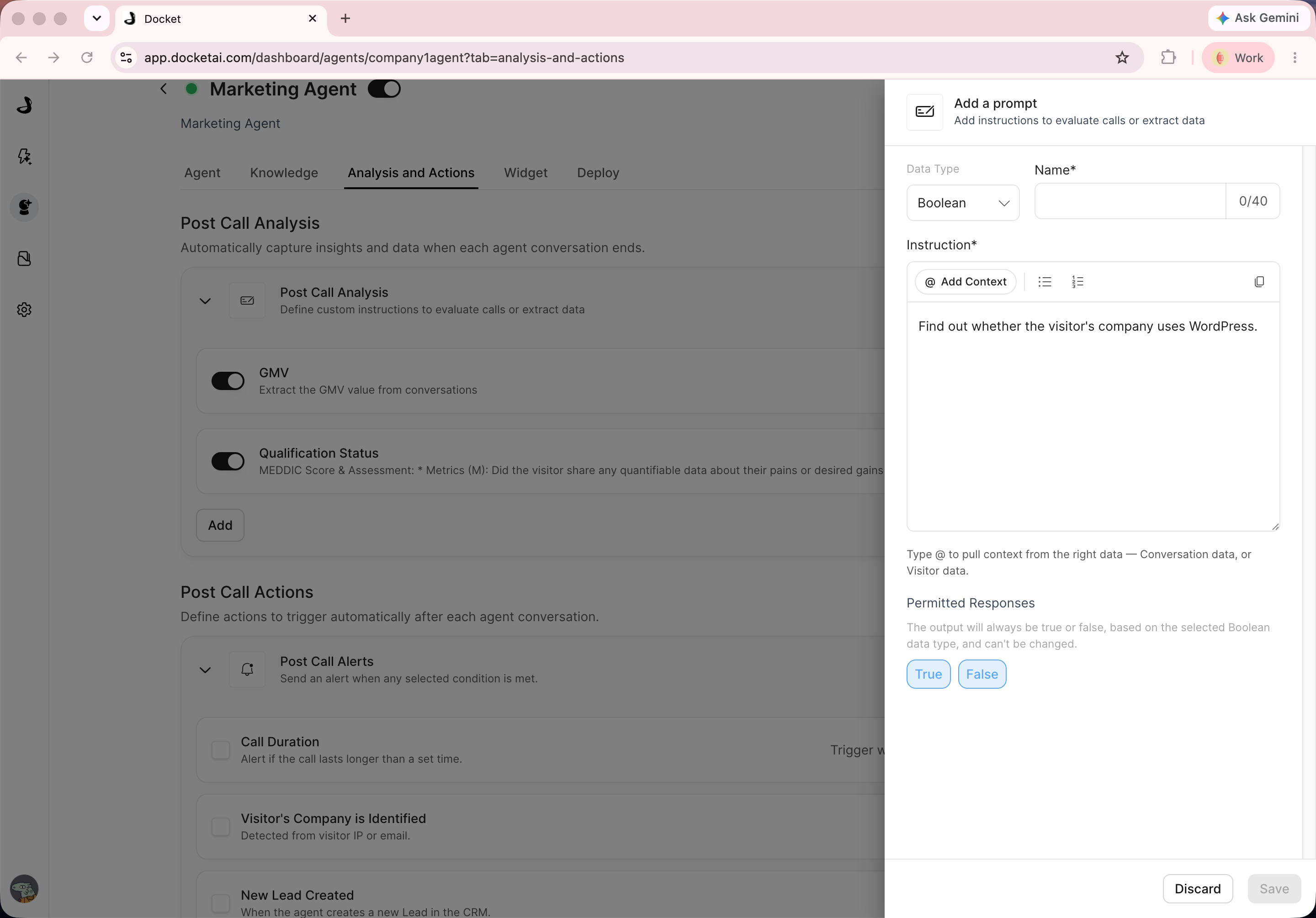Image resolution: width=1316 pixels, height=918 pixels.
Task: Disable the Qualification Status toggle
Action: 228,461
